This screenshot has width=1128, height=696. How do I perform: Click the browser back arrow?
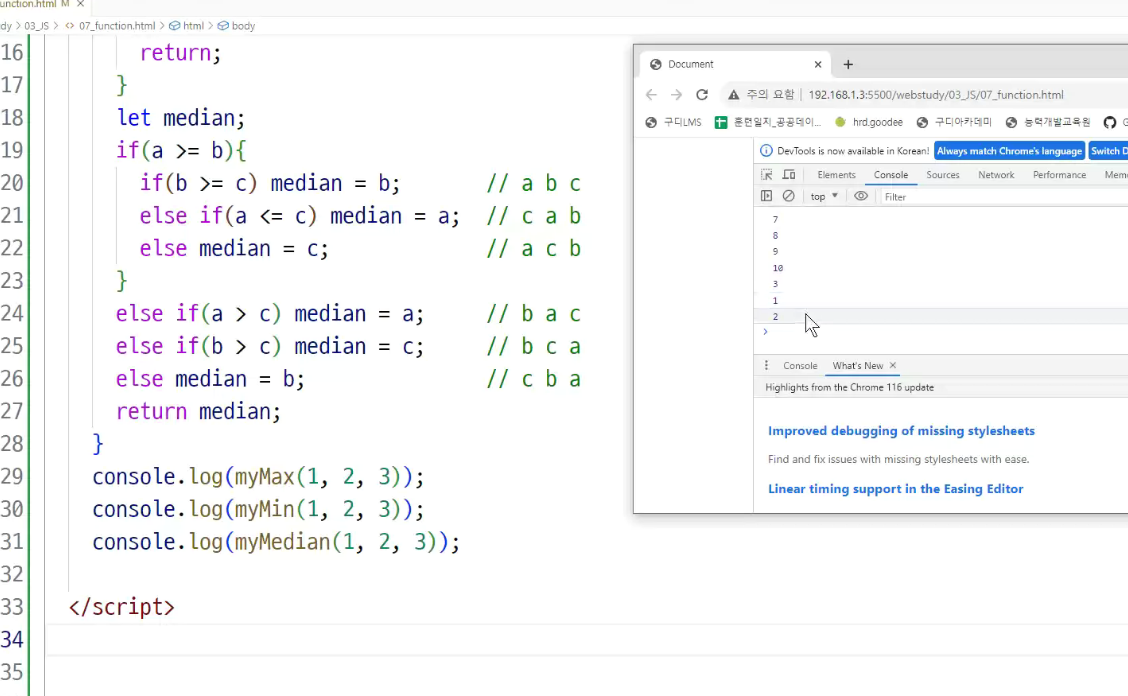tap(651, 95)
